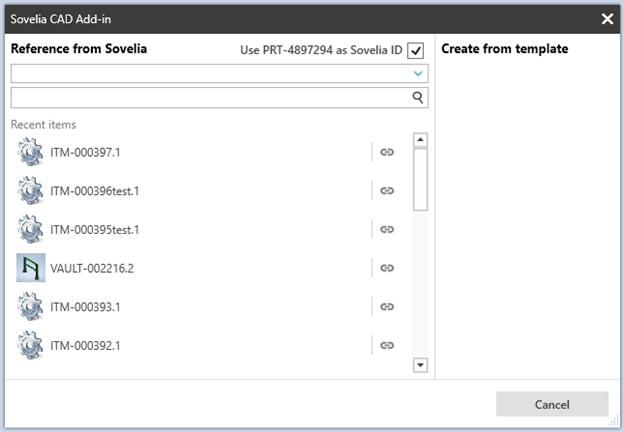Image resolution: width=624 pixels, height=432 pixels.
Task: Uncheck Use PRT-4897294 as Sovelia ID
Action: 415,51
